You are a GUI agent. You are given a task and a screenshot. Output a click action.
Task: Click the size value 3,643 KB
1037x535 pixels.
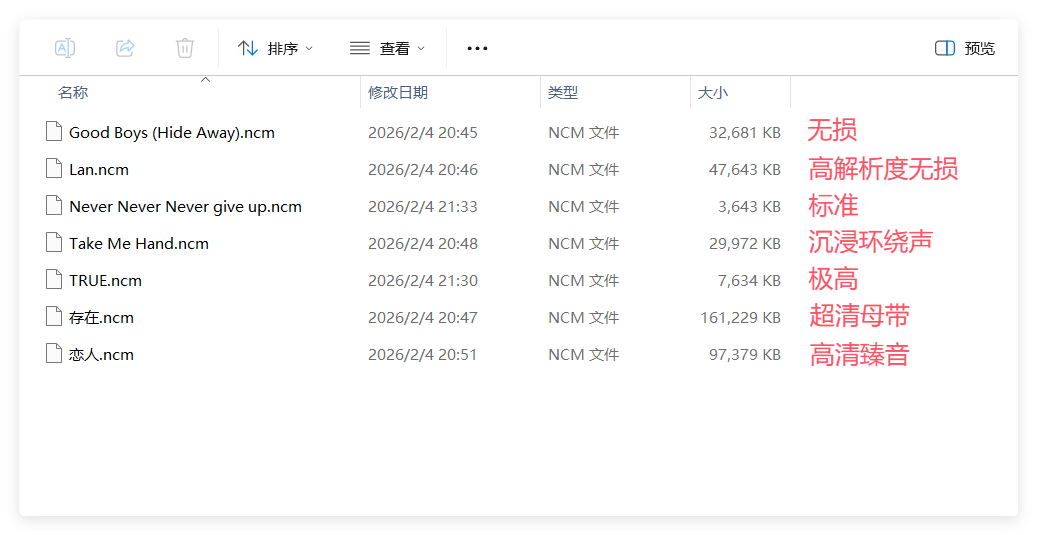coord(749,206)
